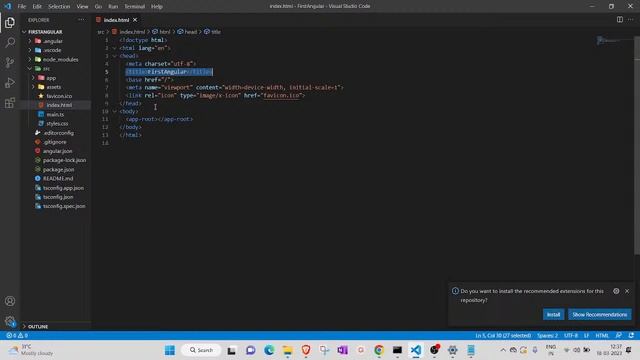Open .editorconfig file
Screen dimensions: 640x360
coord(58,133)
